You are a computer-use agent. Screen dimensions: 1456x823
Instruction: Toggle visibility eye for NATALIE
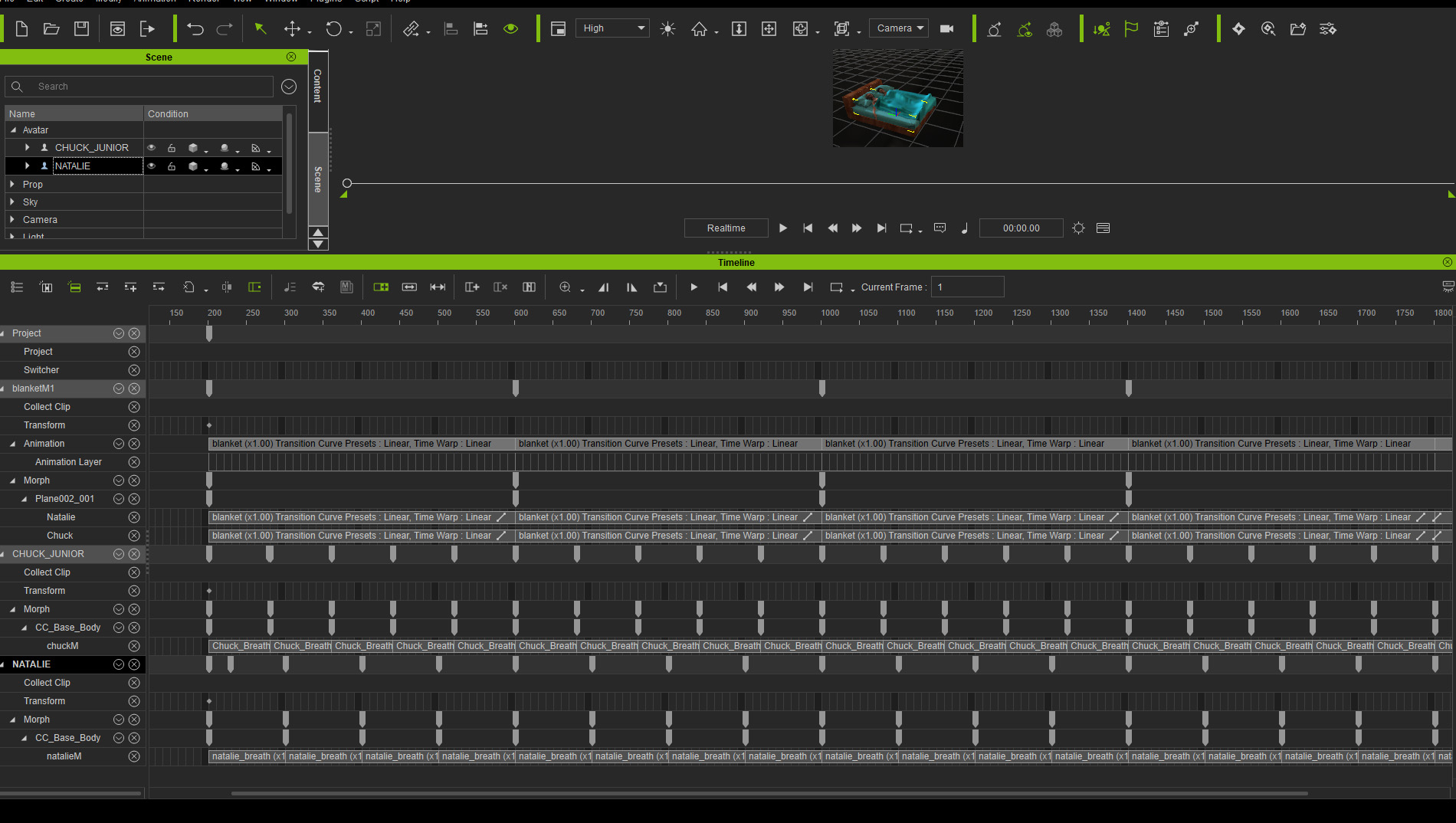152,166
